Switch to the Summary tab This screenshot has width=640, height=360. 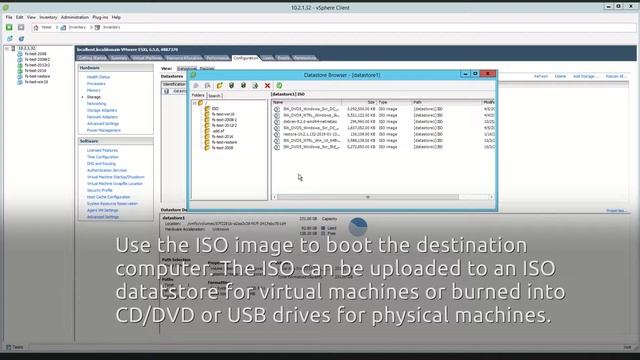click(119, 58)
